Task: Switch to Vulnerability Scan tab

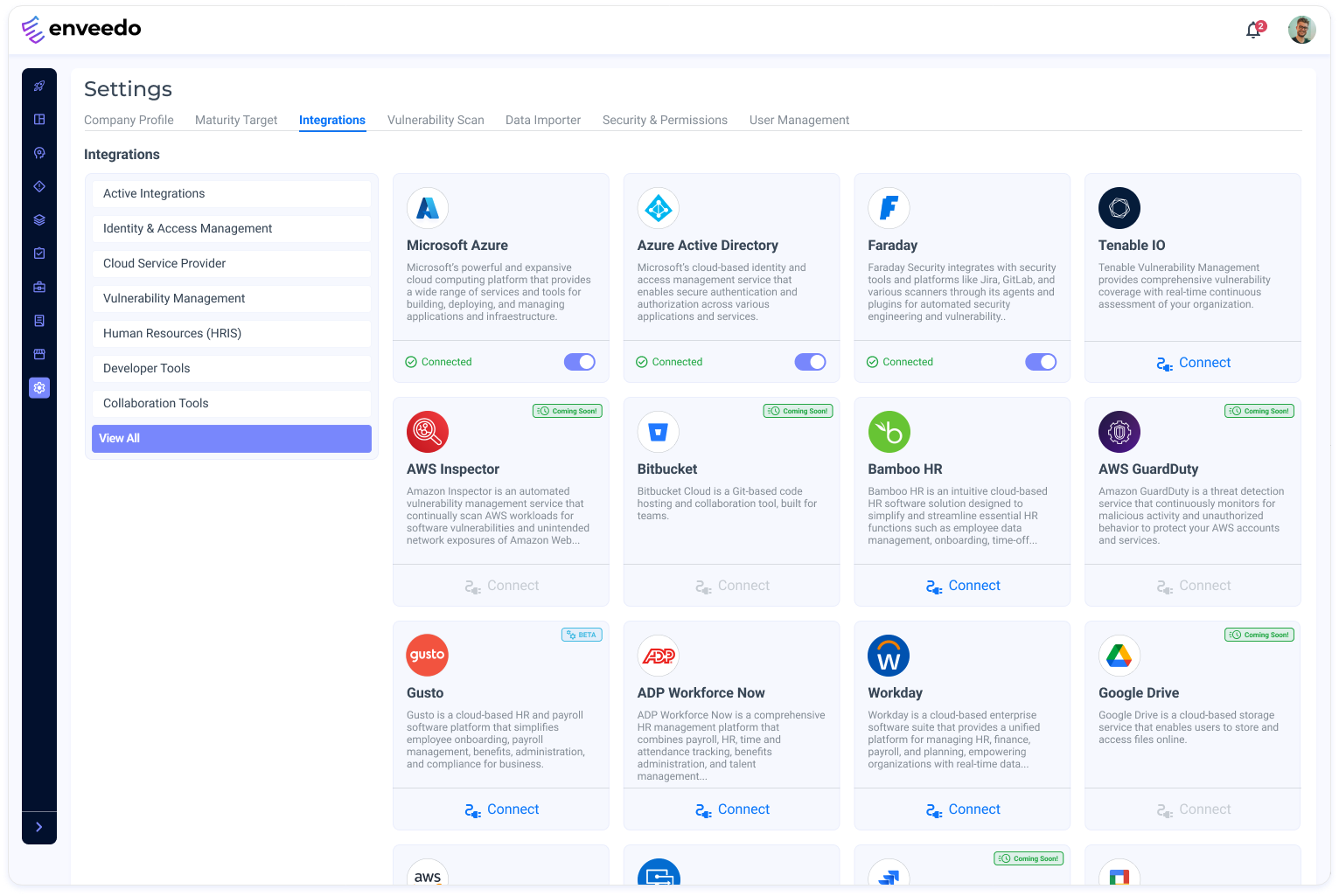Action: pos(436,120)
